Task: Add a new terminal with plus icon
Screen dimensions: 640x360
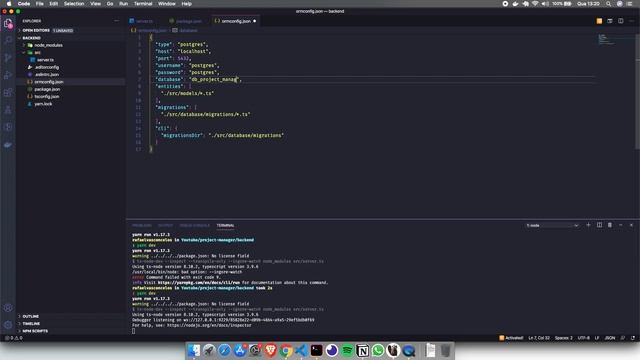Action: coord(588,225)
